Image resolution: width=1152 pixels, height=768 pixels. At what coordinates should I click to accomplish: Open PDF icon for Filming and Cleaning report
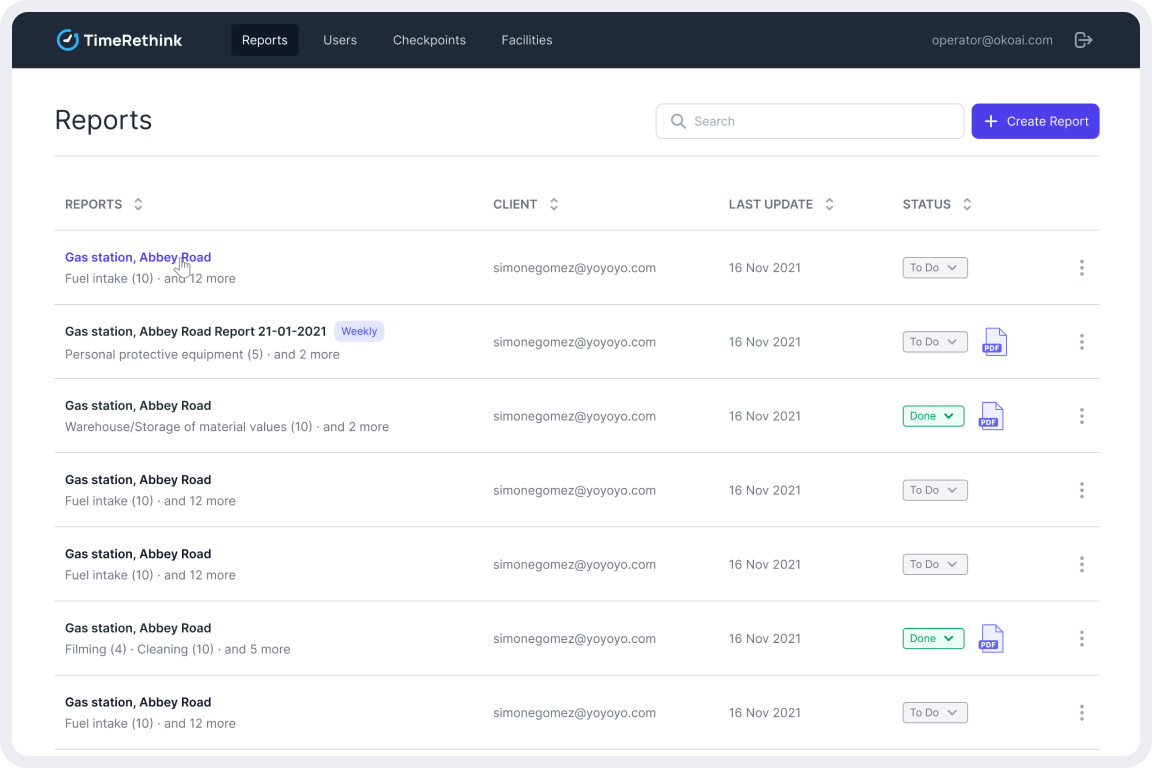click(x=990, y=639)
